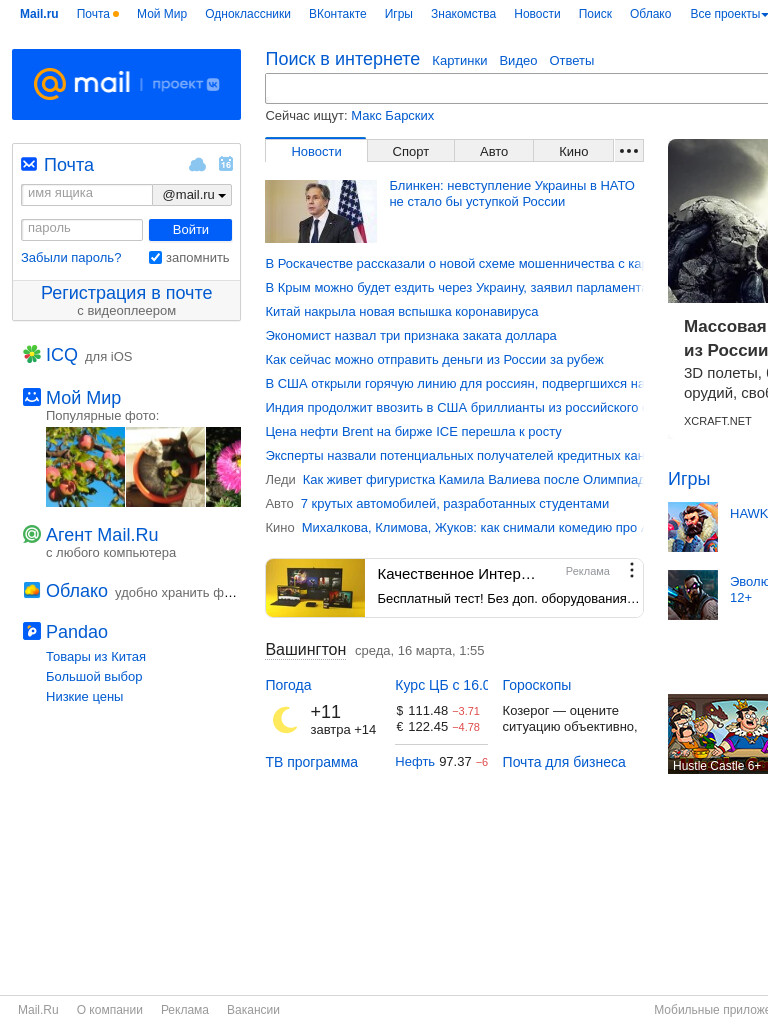Open Знакомства in top navigation
Screen dimensions: 768x1024
tap(463, 14)
